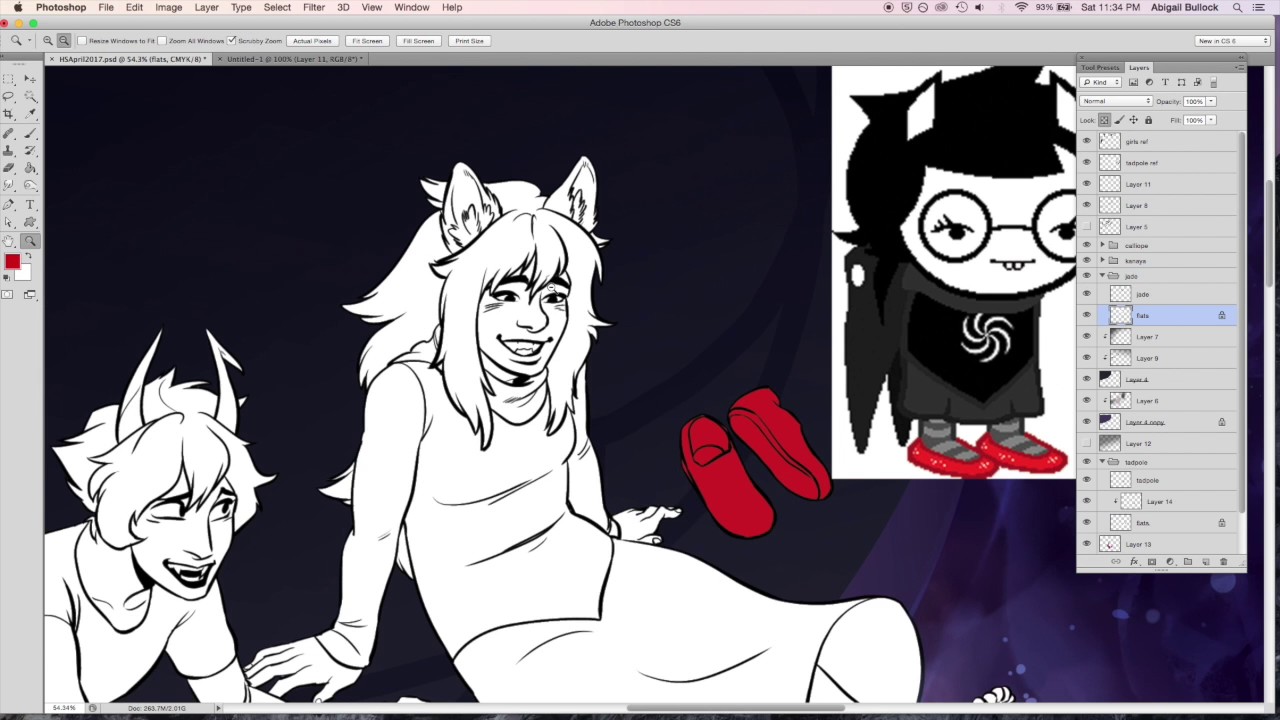Select the Move tool
This screenshot has width=1280, height=720.
coord(30,78)
